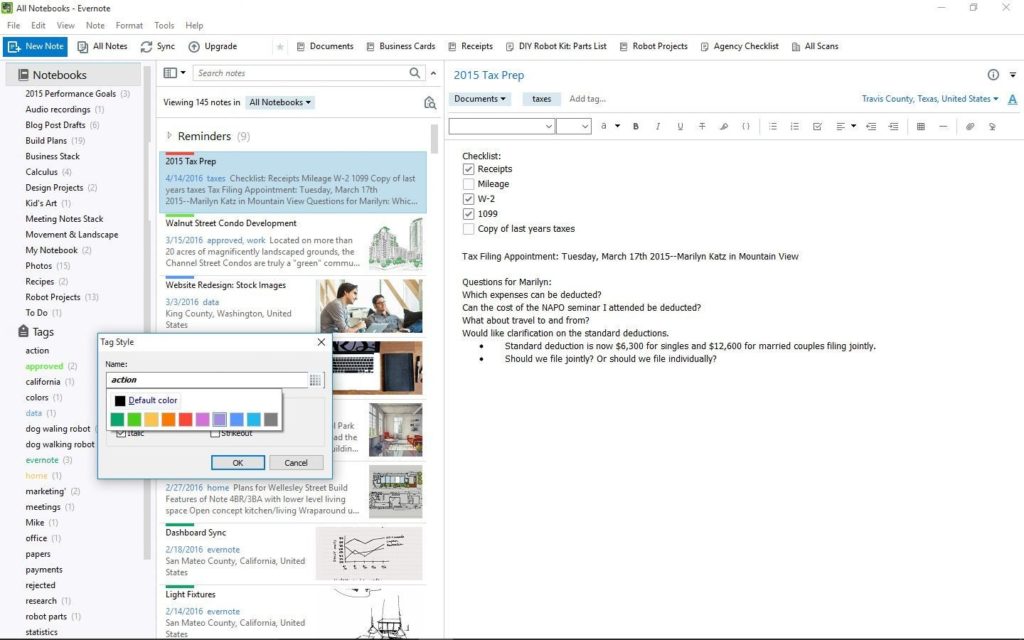Expand the Reminders section
The image size is (1024, 640).
(x=169, y=136)
